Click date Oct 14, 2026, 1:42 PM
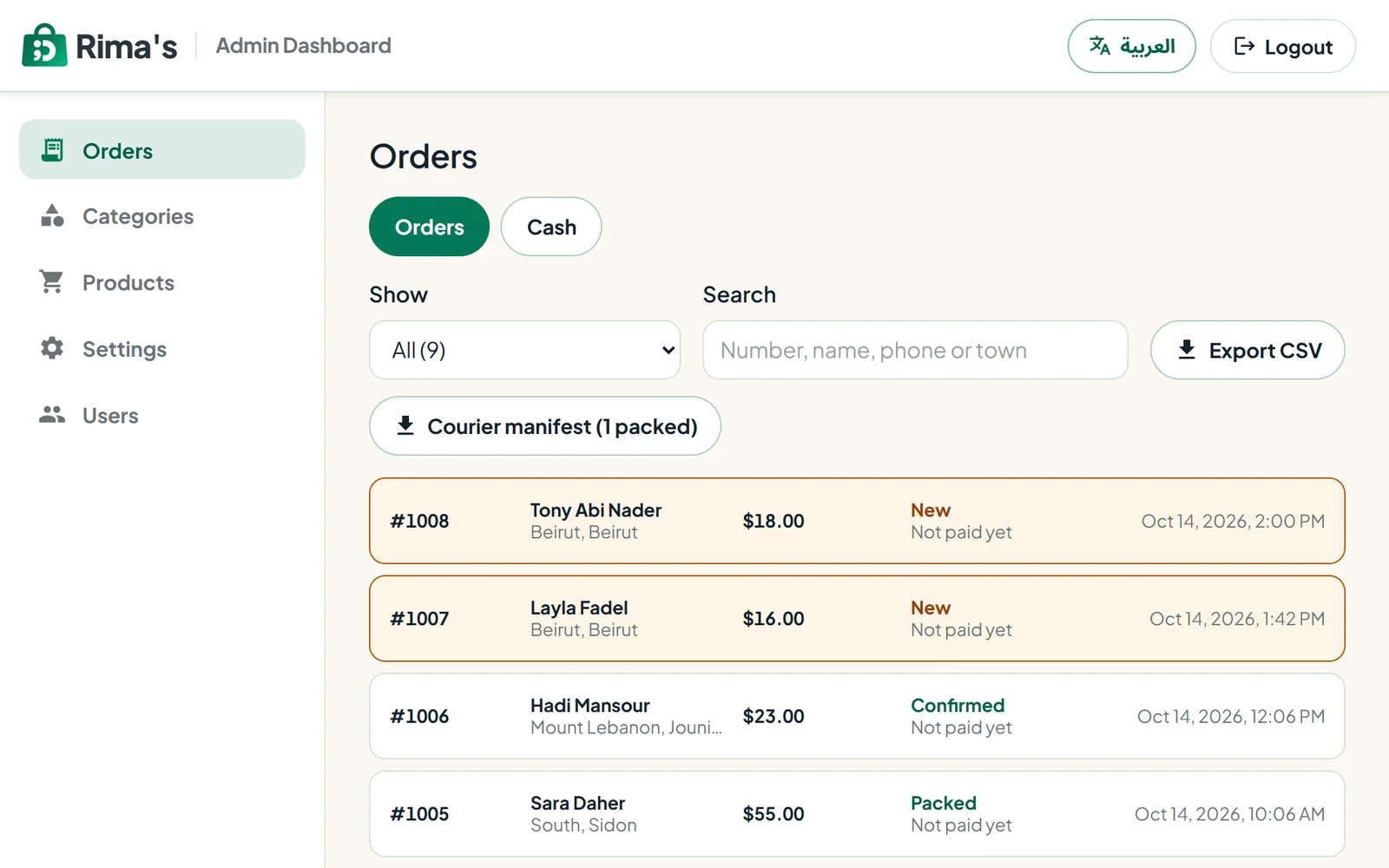The height and width of the screenshot is (868, 1389). pyautogui.click(x=1237, y=619)
